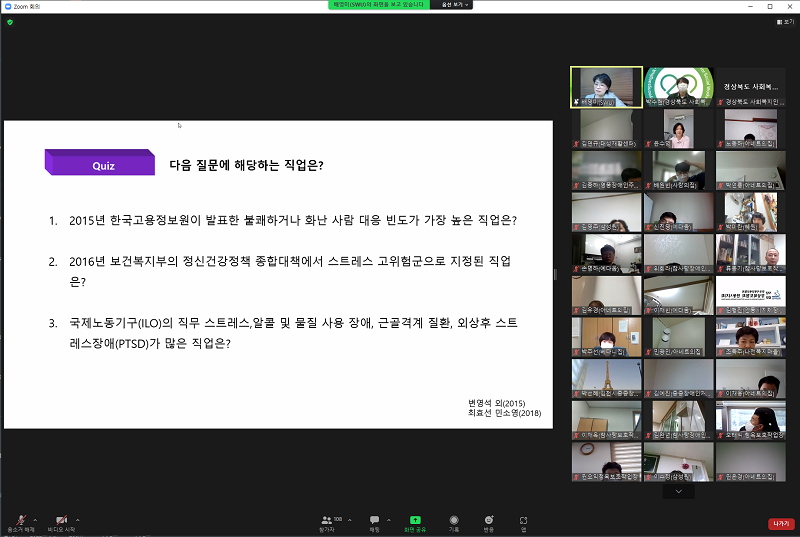This screenshot has width=800, height=537.
Task: Select the tile with white banner logo
Action: coord(751,296)
